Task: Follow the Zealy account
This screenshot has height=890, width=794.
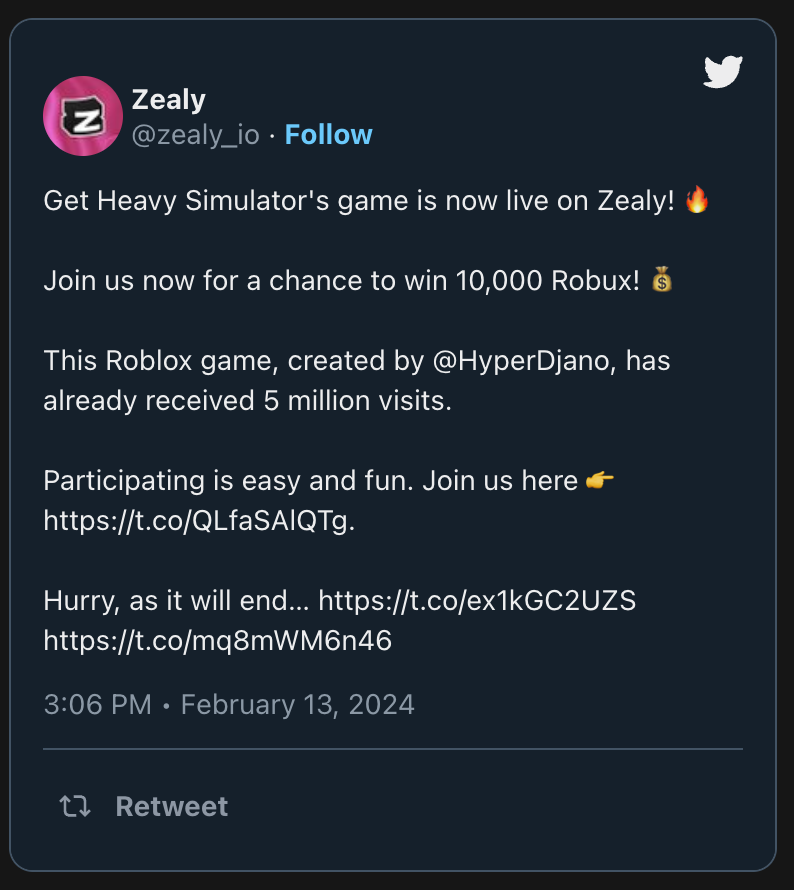Action: [x=328, y=135]
